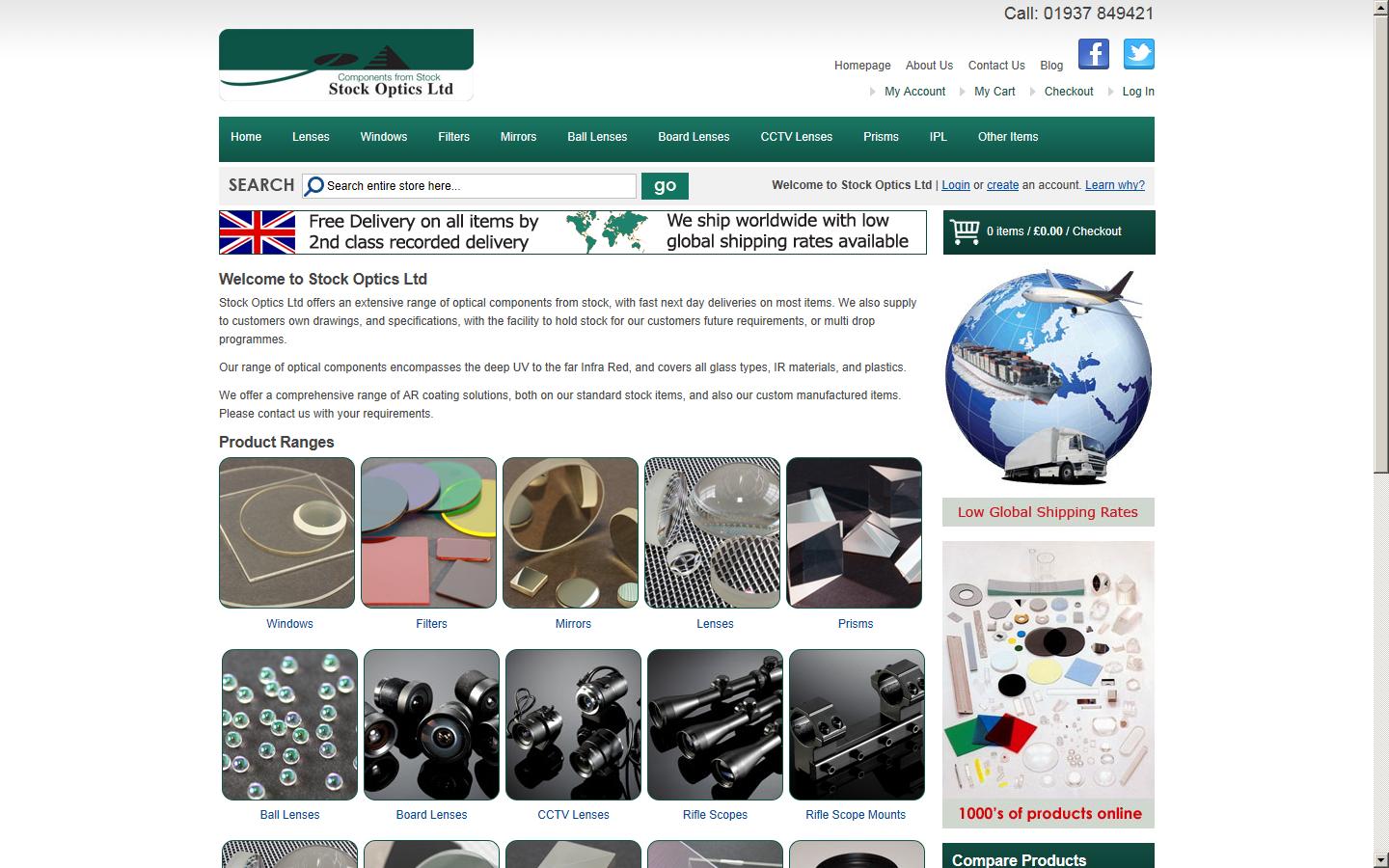1389x868 pixels.
Task: Visit the Blog page
Action: tap(1050, 65)
